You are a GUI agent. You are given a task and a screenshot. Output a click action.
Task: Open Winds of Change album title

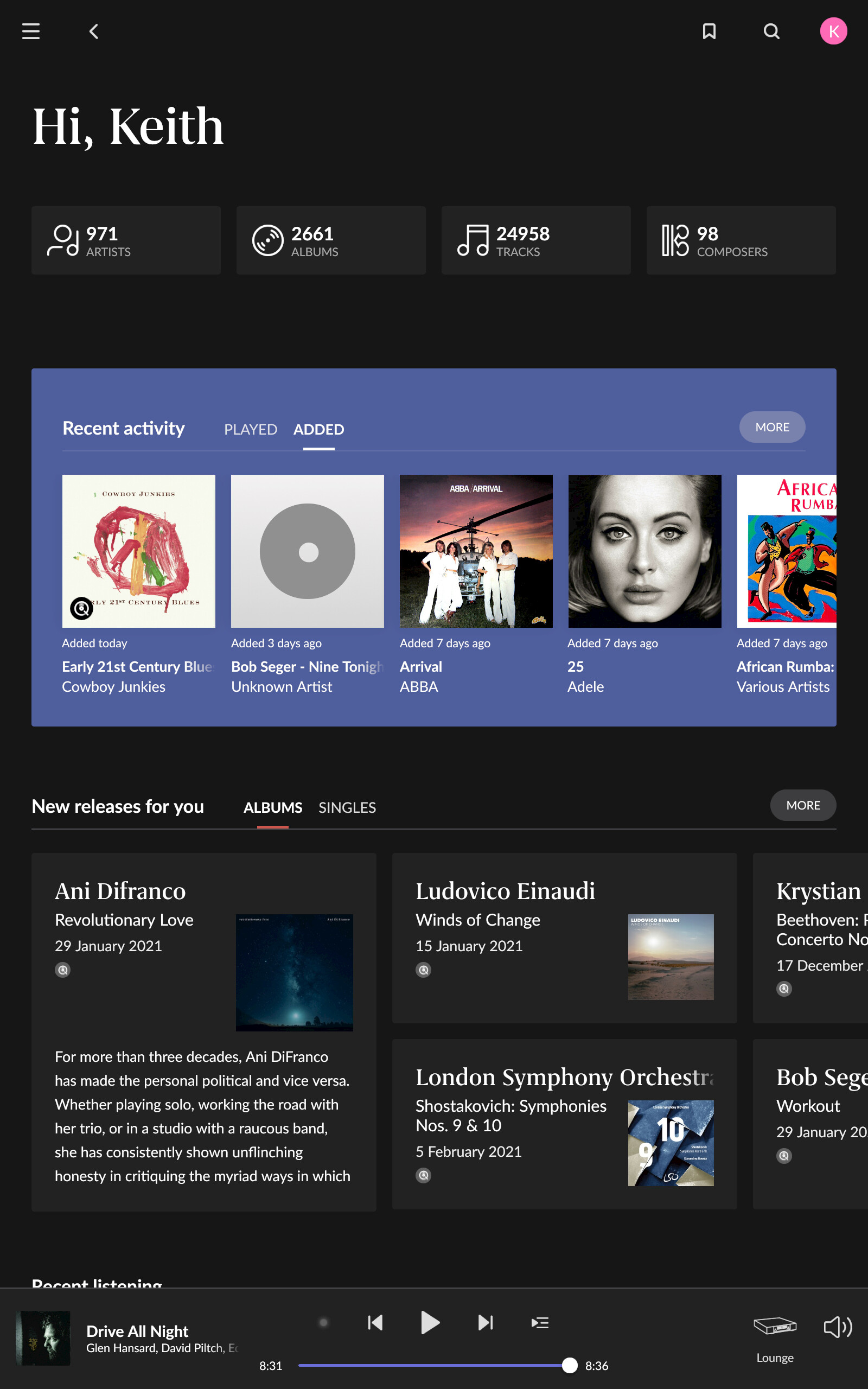(x=477, y=920)
